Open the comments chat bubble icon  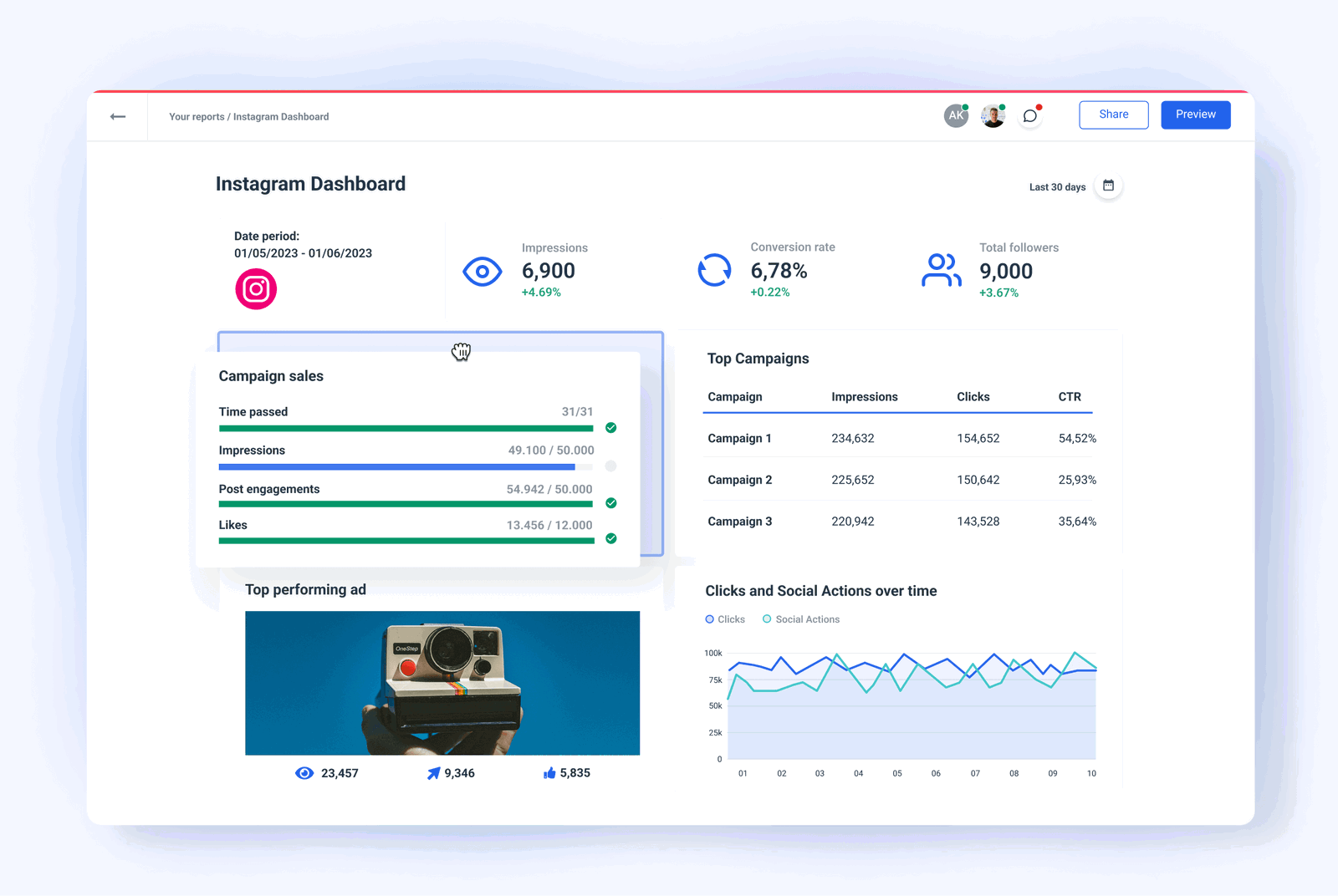[x=1029, y=116]
